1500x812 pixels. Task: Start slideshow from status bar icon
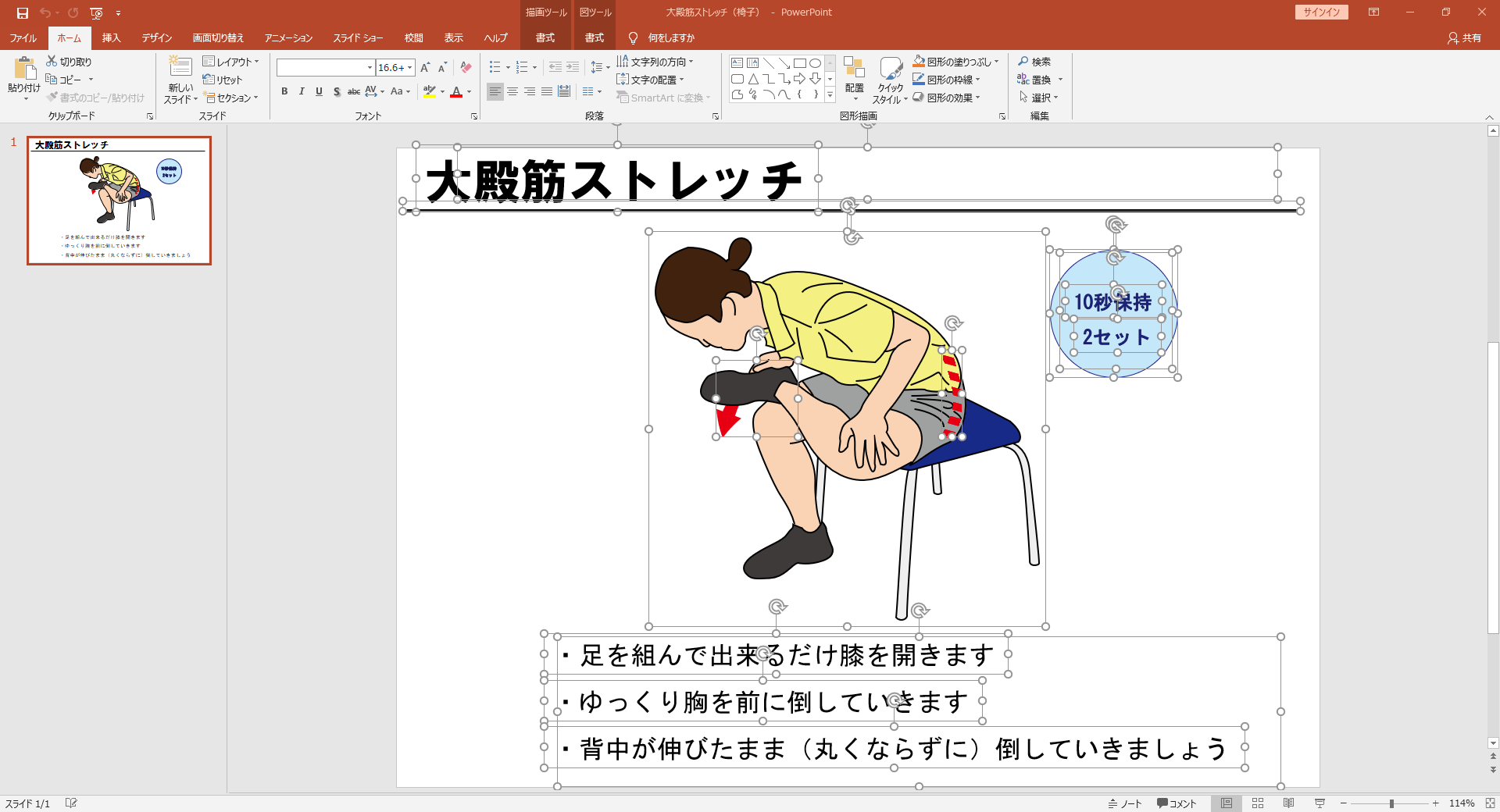[x=1320, y=803]
